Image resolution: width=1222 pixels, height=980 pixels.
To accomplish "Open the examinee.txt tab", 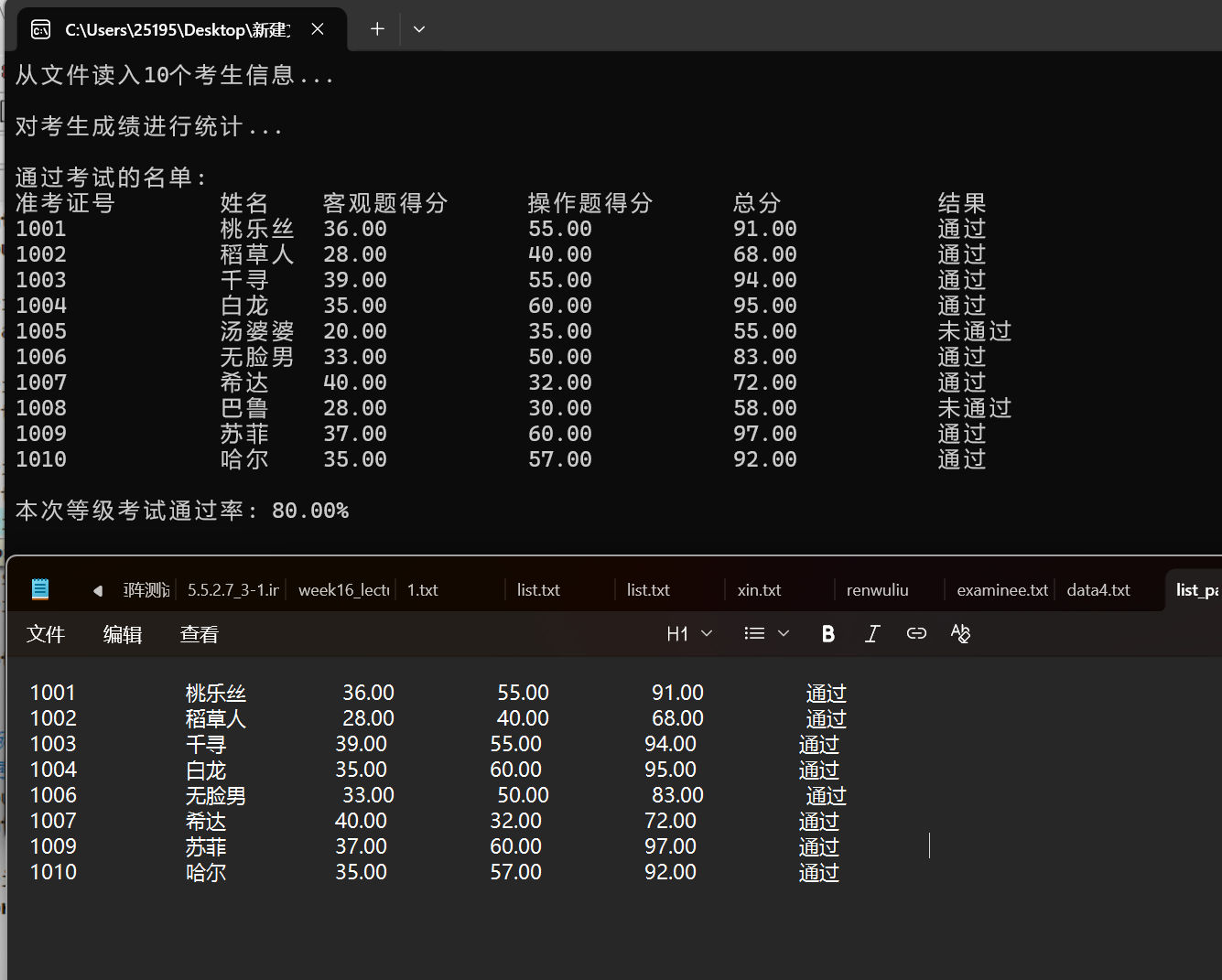I will pyautogui.click(x=1002, y=590).
